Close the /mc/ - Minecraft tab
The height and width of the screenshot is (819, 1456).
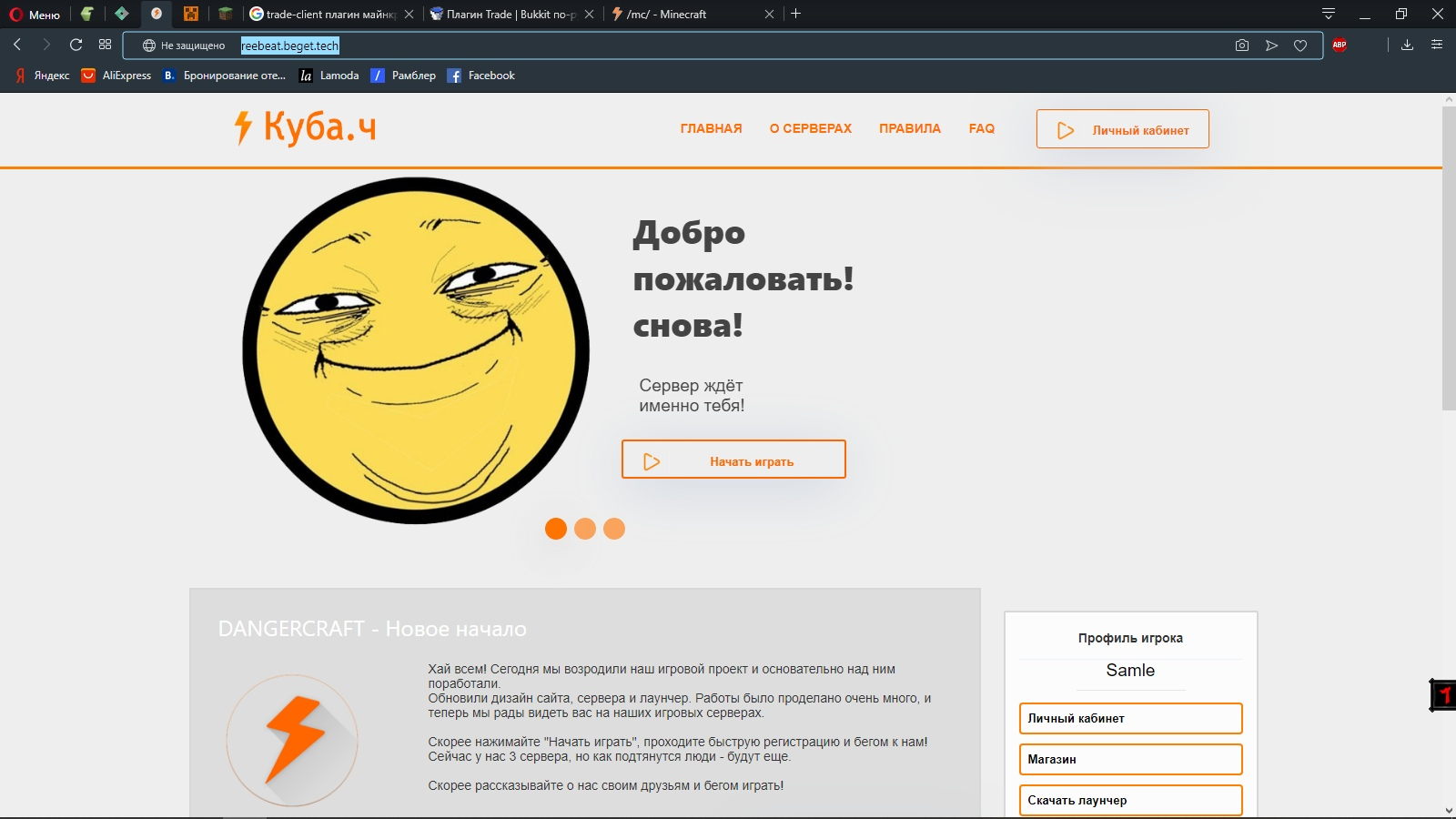tap(769, 15)
